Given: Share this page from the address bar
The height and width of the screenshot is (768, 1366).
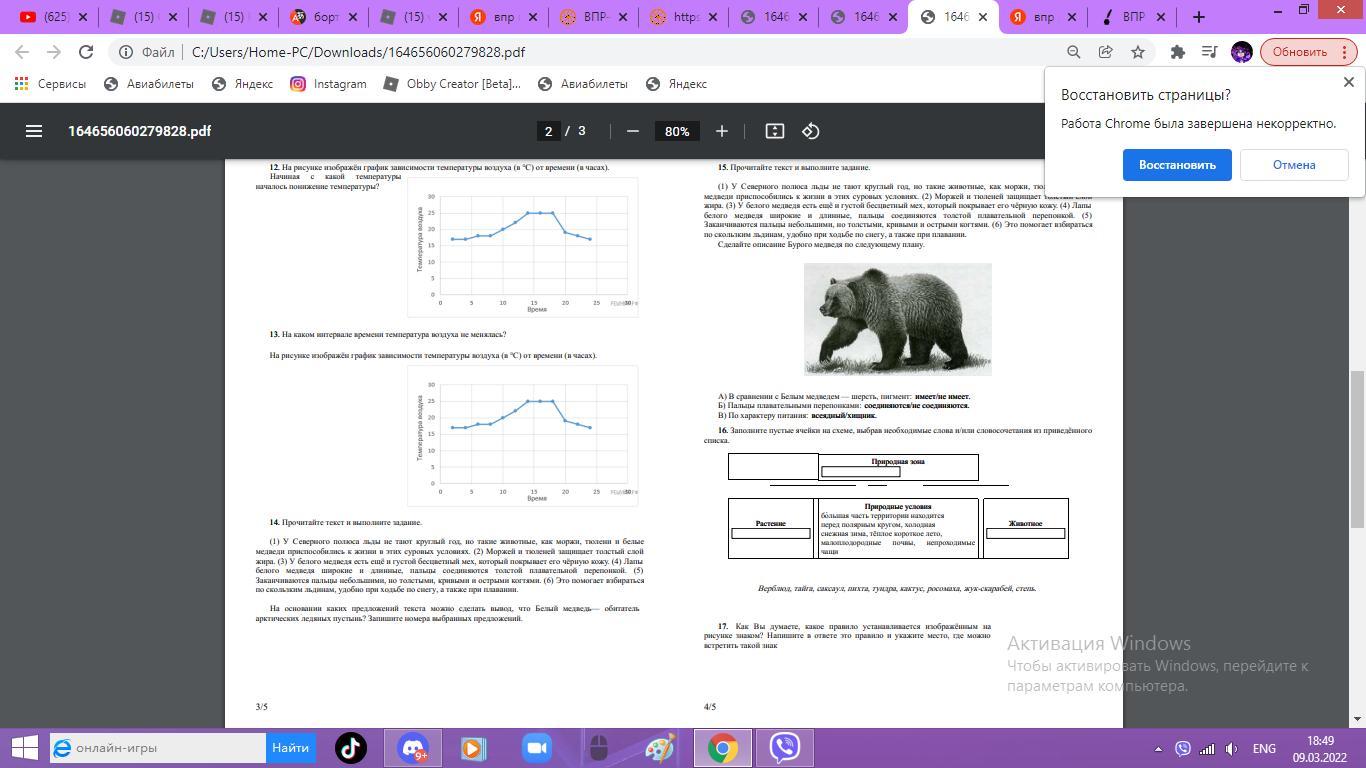Looking at the screenshot, I should (1105, 52).
